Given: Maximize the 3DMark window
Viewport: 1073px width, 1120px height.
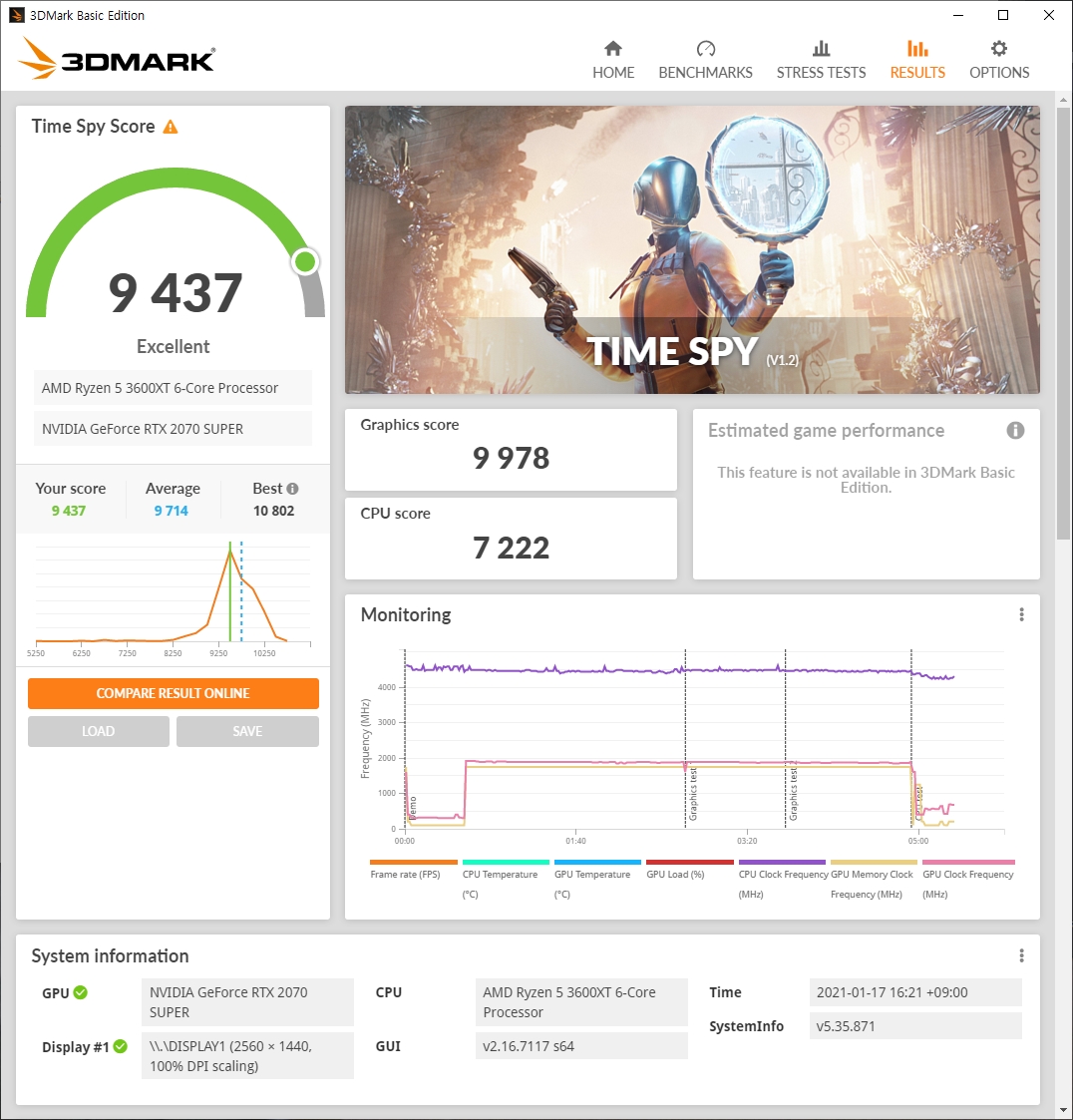Looking at the screenshot, I should coord(1003,15).
